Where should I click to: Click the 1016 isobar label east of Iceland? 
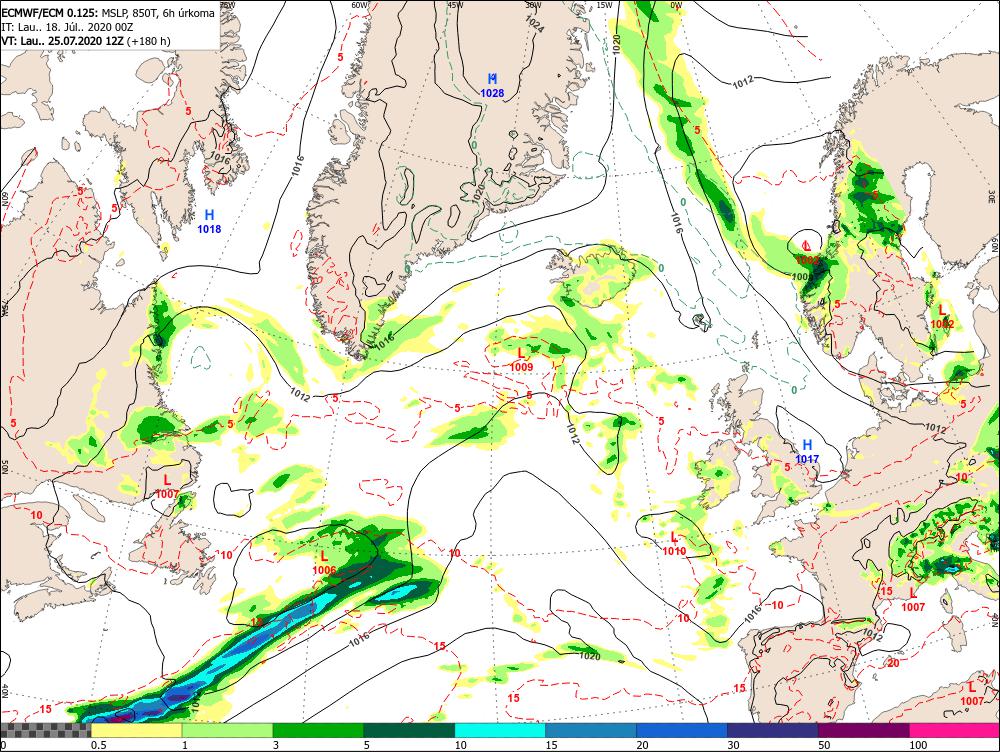(677, 222)
